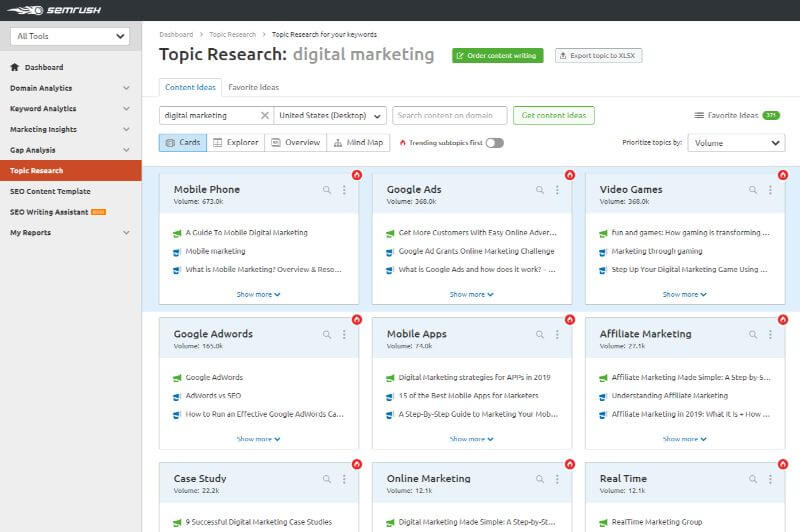This screenshot has height=532, width=800.
Task: Open Topic Research in sidebar
Action: [x=70, y=170]
